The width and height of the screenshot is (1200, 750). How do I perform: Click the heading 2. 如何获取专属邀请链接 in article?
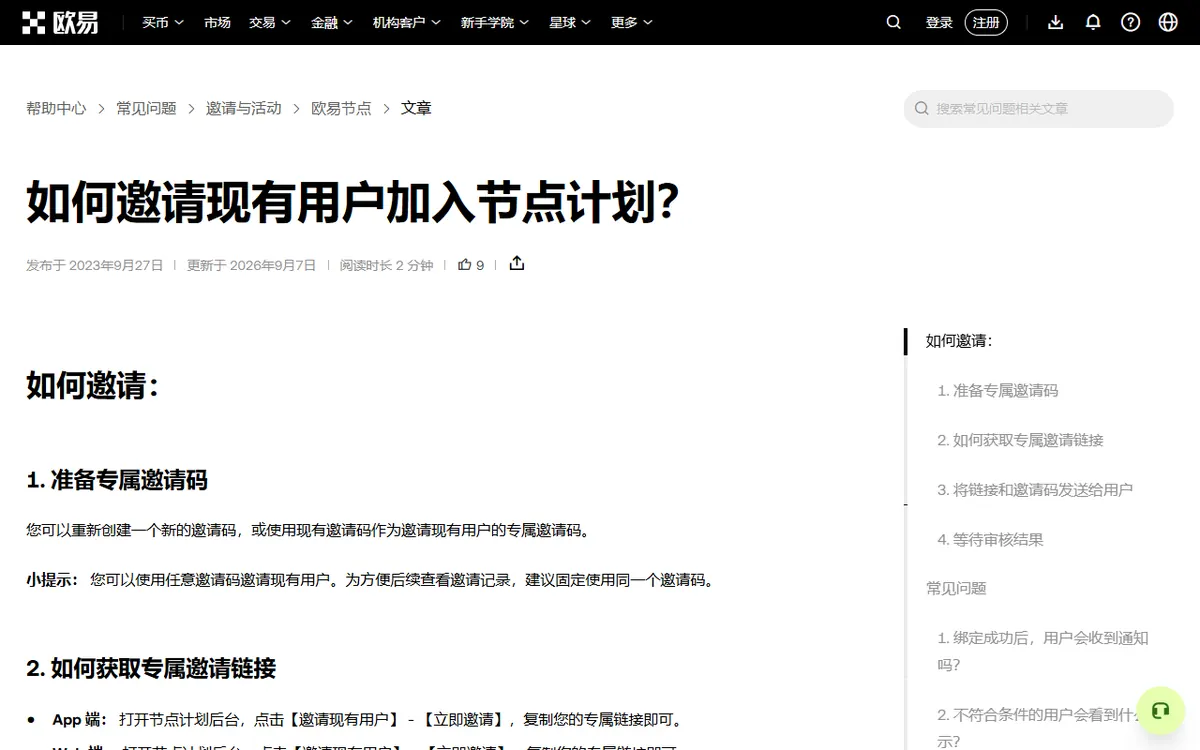151,668
